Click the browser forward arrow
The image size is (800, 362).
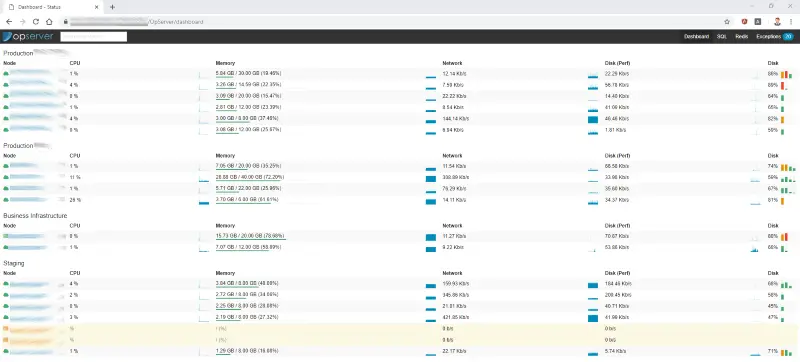(x=22, y=22)
